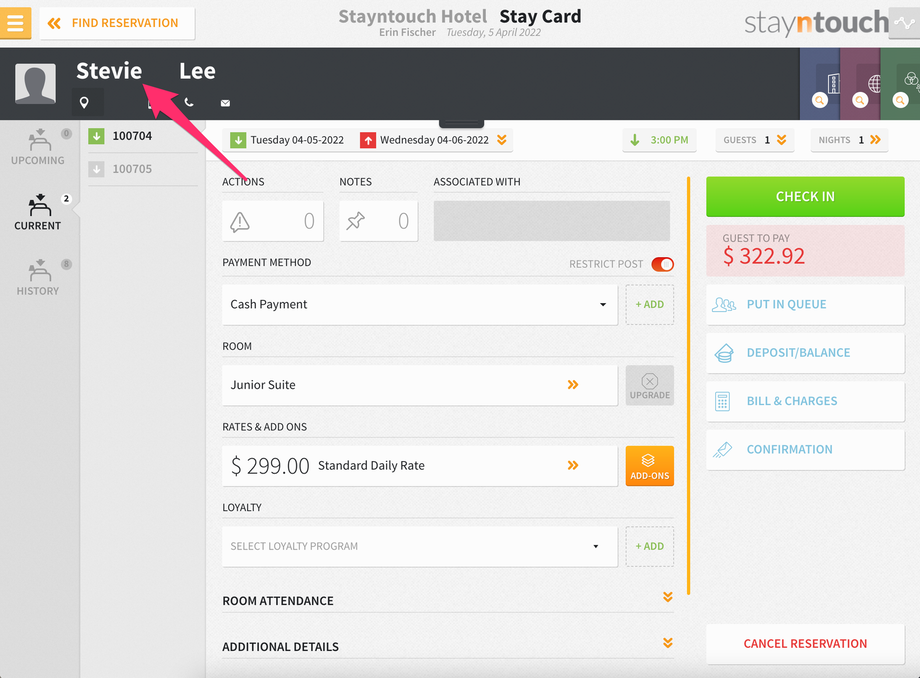Click Cancel Reservation
The image size is (920, 678).
pyautogui.click(x=805, y=643)
